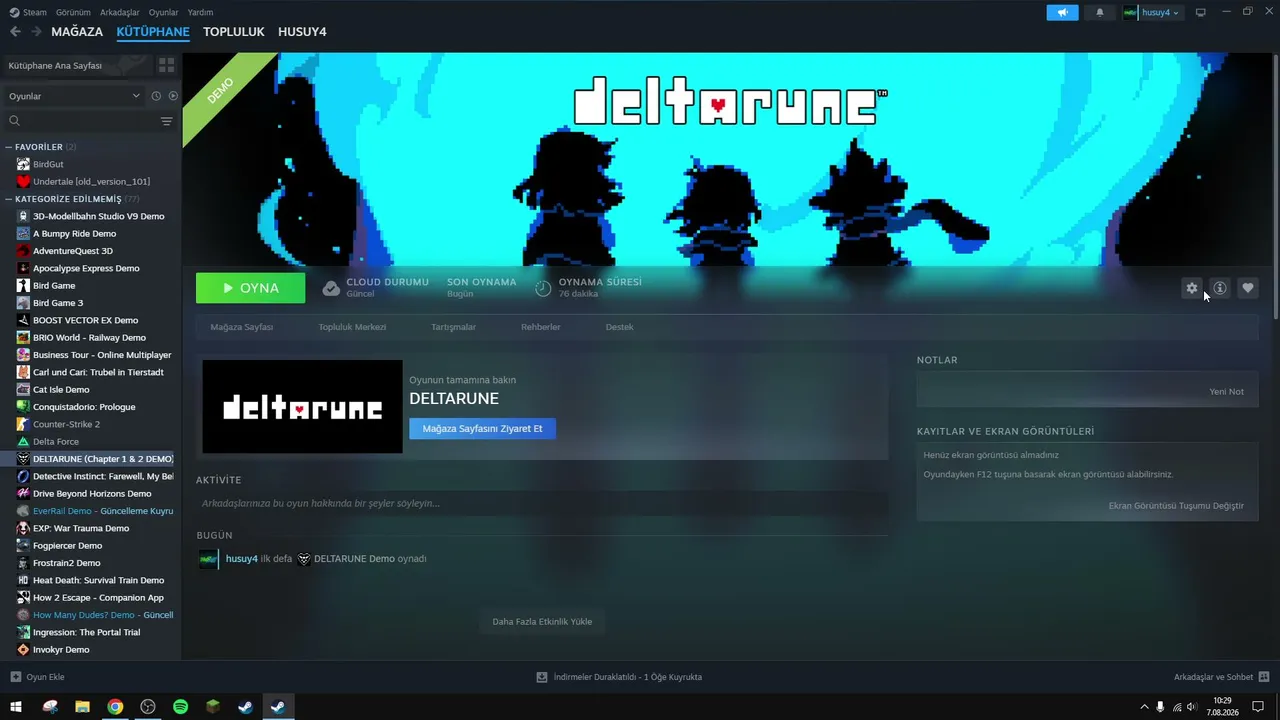Open the notifications bell
Viewport: 1280px width, 720px height.
tap(1100, 12)
